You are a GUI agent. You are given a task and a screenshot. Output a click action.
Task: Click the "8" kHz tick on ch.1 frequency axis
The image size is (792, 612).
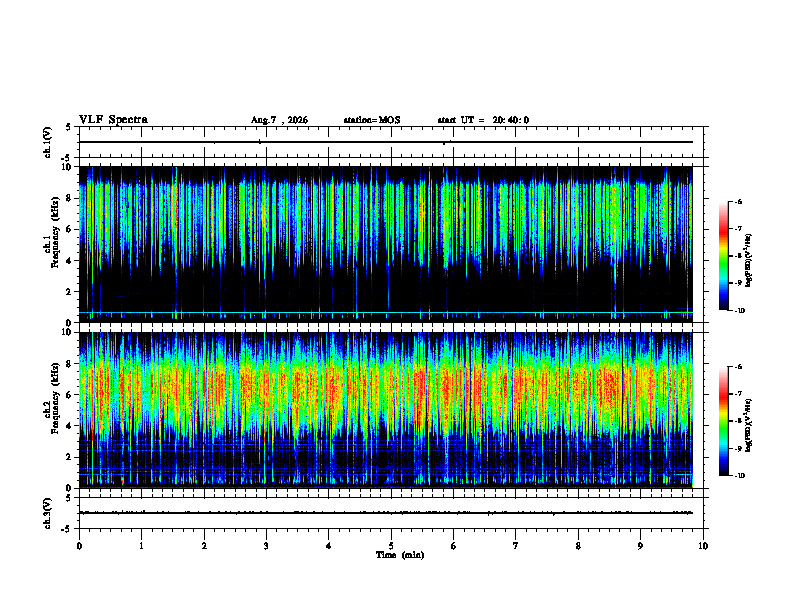(x=70, y=198)
